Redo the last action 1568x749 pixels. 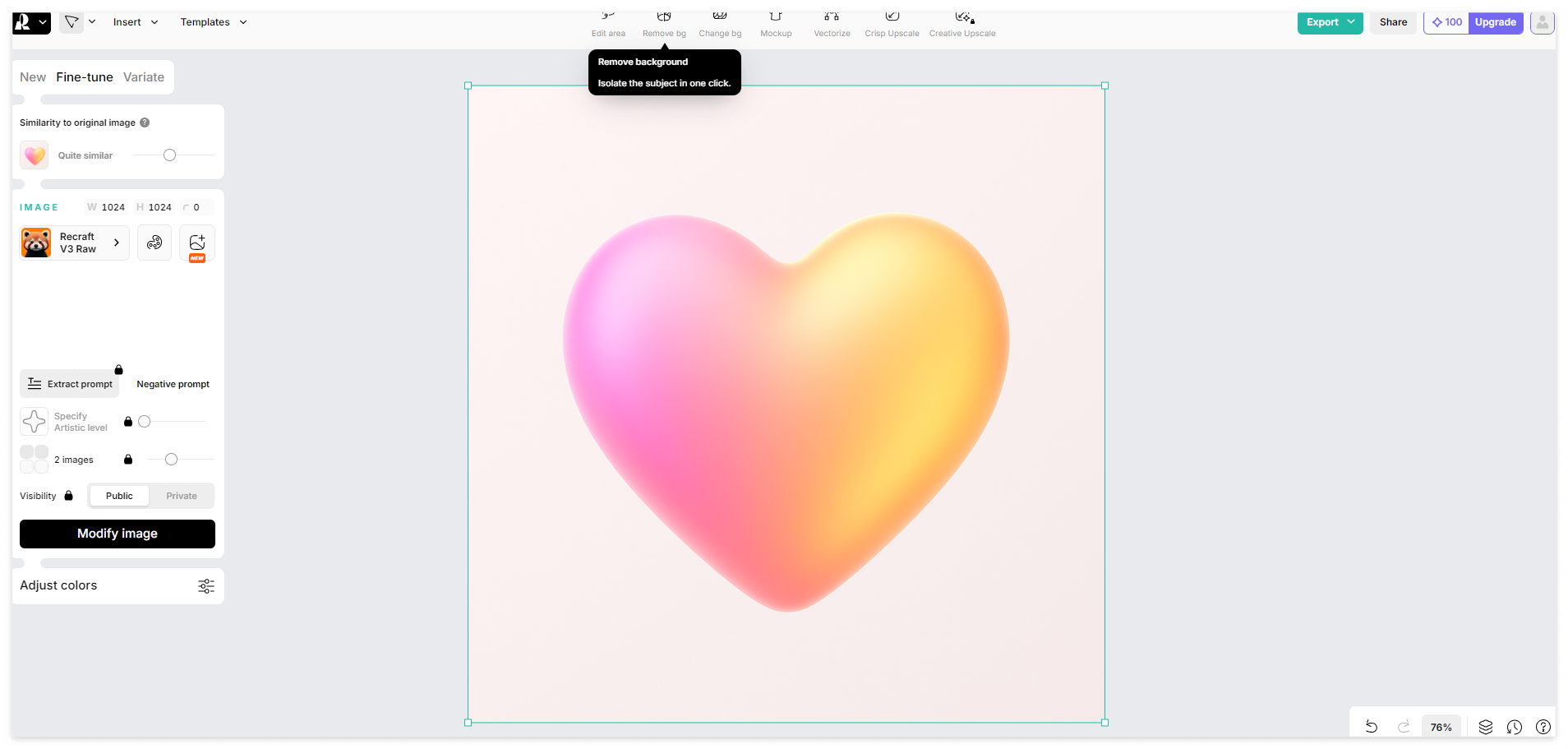tap(1404, 727)
